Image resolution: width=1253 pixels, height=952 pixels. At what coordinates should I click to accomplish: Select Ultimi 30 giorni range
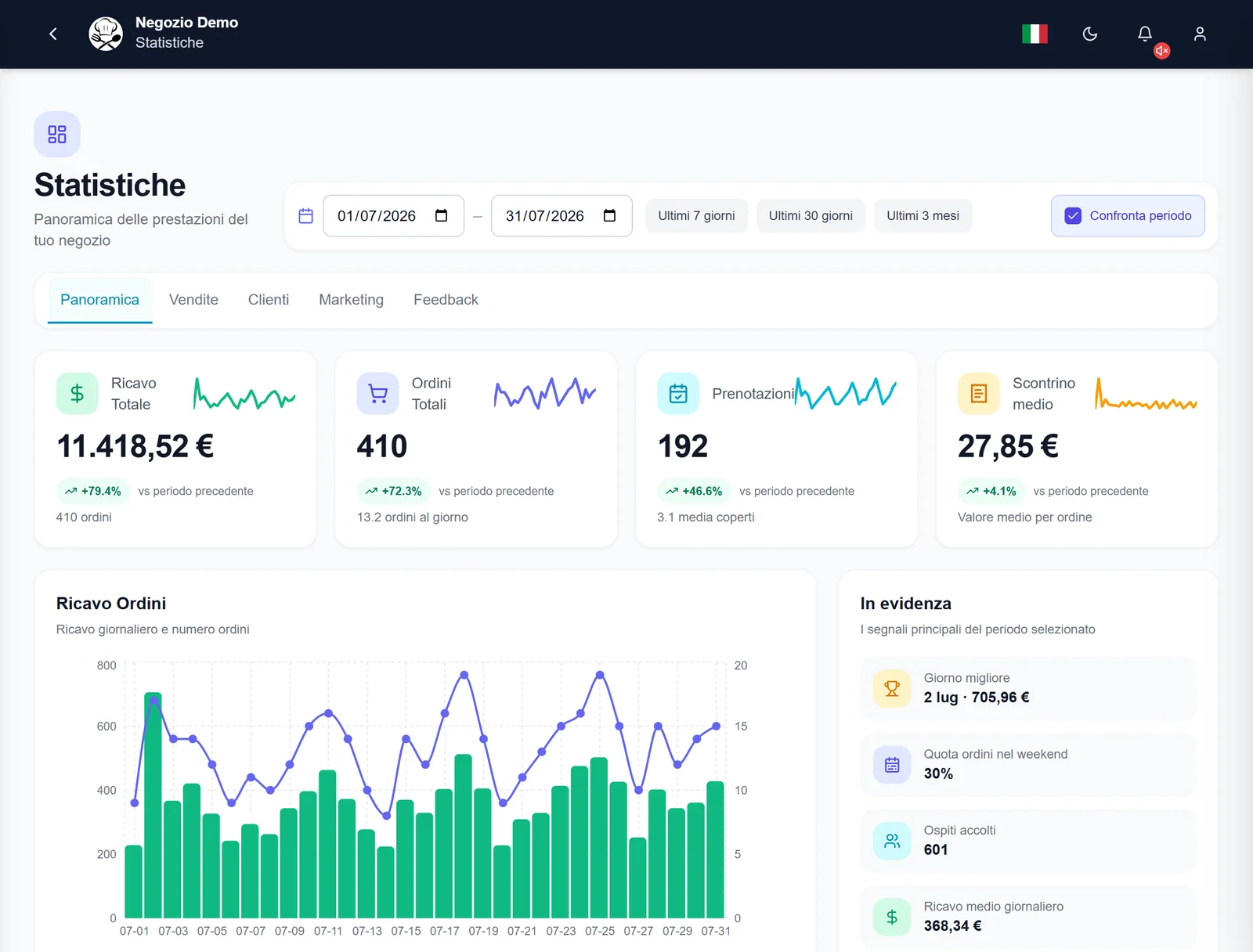(811, 216)
